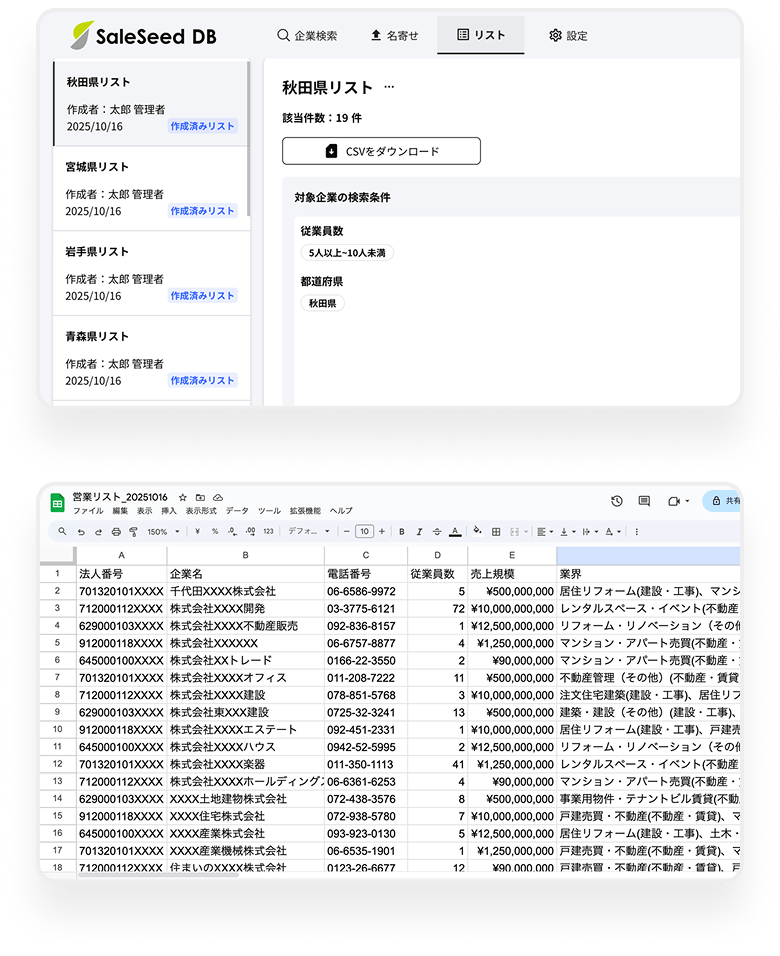Click the print icon in Sheets toolbar
Viewport: 780px width, 956px height.
[x=117, y=532]
